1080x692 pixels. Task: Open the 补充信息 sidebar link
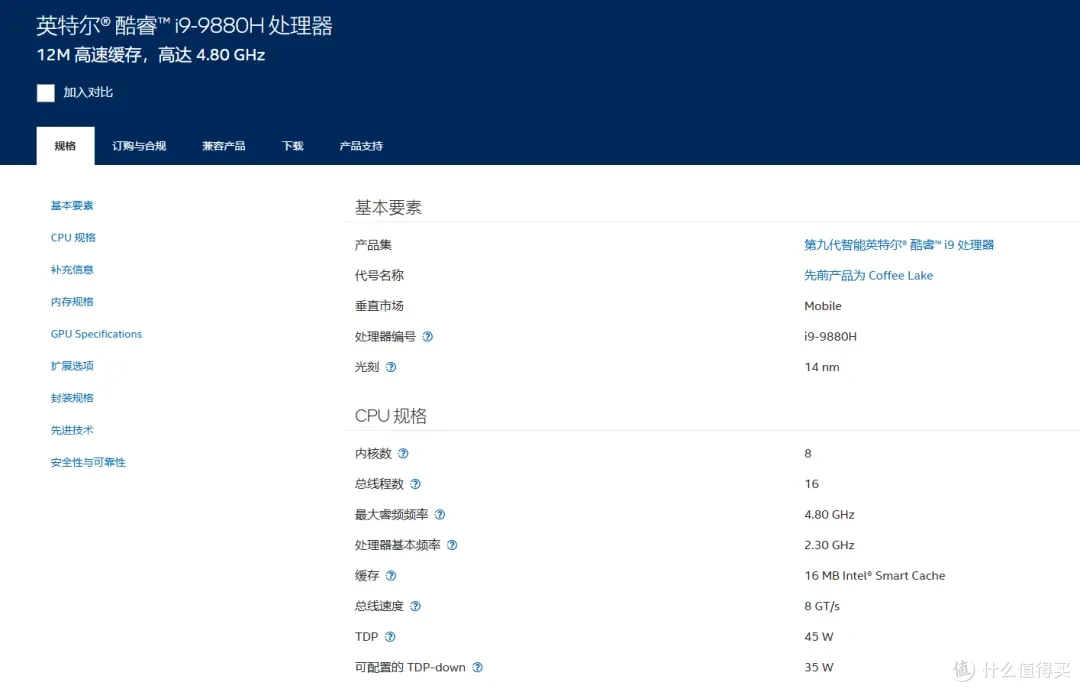[72, 269]
